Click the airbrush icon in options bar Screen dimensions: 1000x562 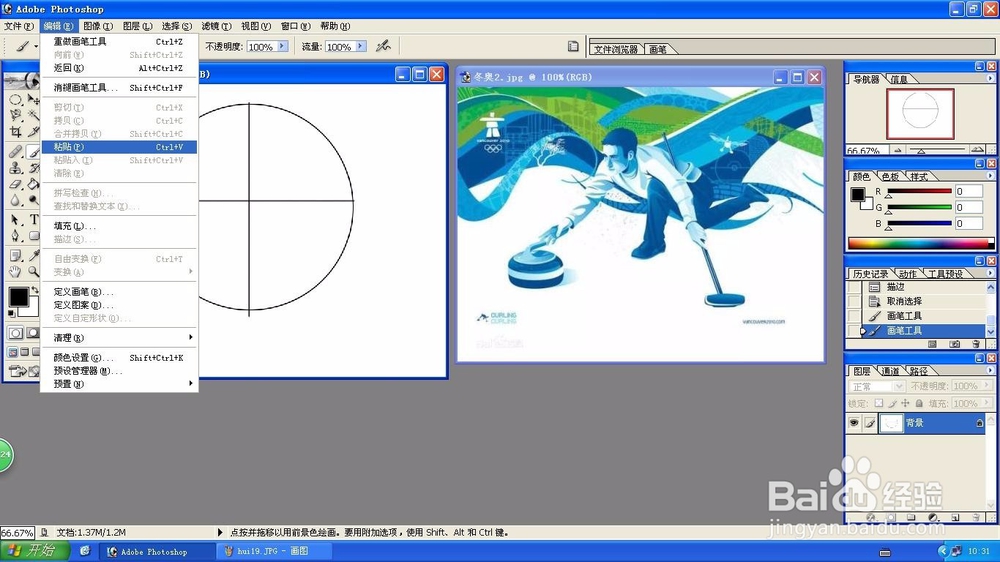coord(383,46)
